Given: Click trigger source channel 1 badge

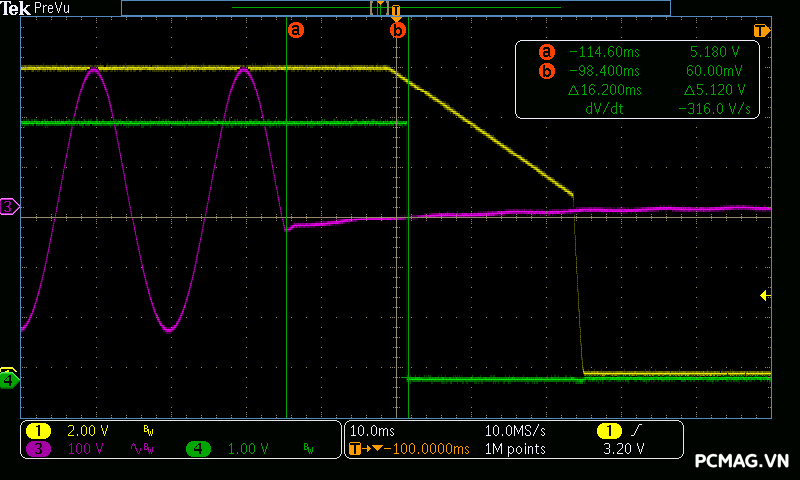Looking at the screenshot, I should pos(608,430).
